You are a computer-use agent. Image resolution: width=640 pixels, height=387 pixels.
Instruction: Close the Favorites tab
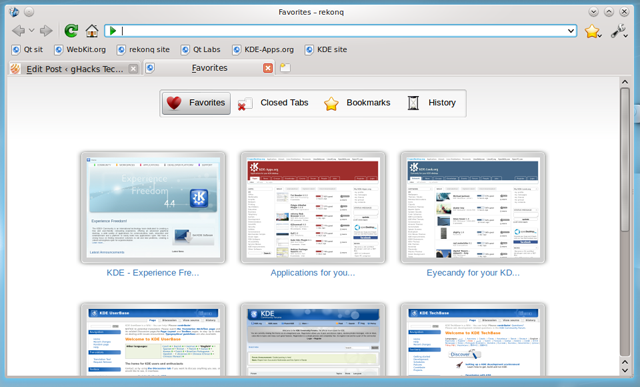(268, 68)
